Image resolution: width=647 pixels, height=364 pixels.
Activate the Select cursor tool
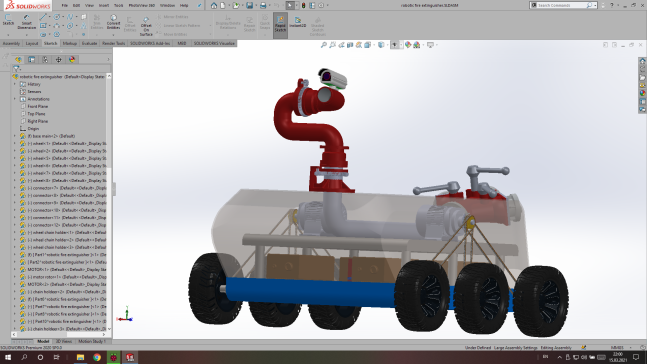pos(290,5)
